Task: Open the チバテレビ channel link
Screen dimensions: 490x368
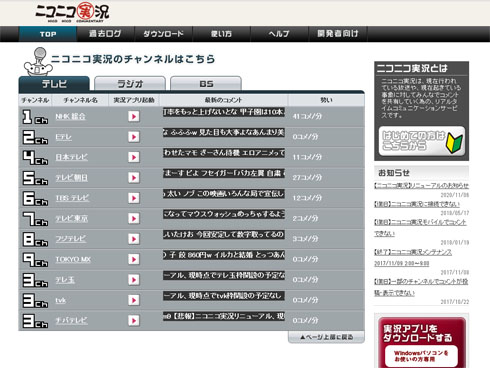Action: point(72,320)
